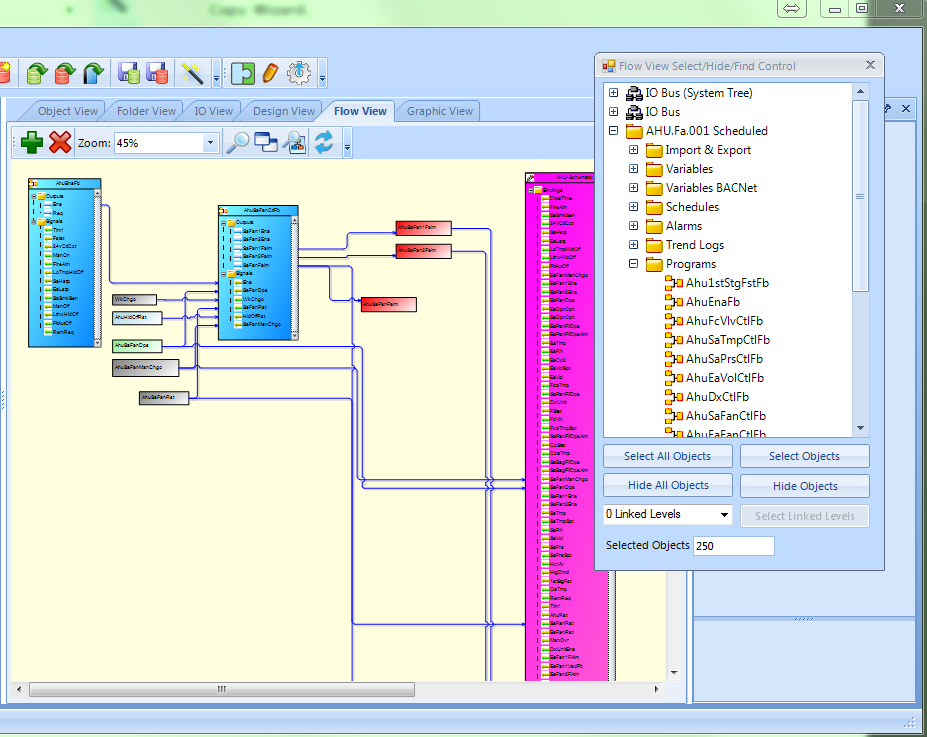
Task: Expand the Trend Logs folder
Action: [x=633, y=245]
